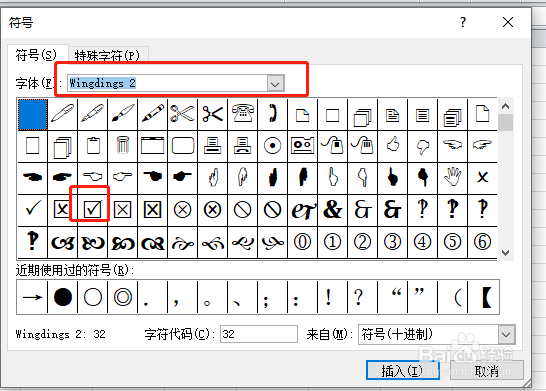
Task: Open the 来自 encoding dropdown arrow
Action: (506, 334)
